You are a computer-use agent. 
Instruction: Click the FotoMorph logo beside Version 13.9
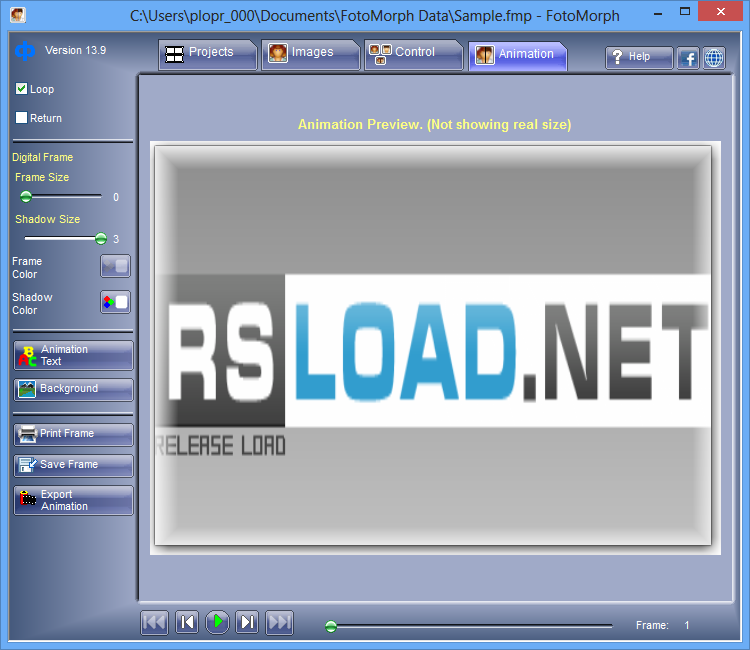point(25,51)
